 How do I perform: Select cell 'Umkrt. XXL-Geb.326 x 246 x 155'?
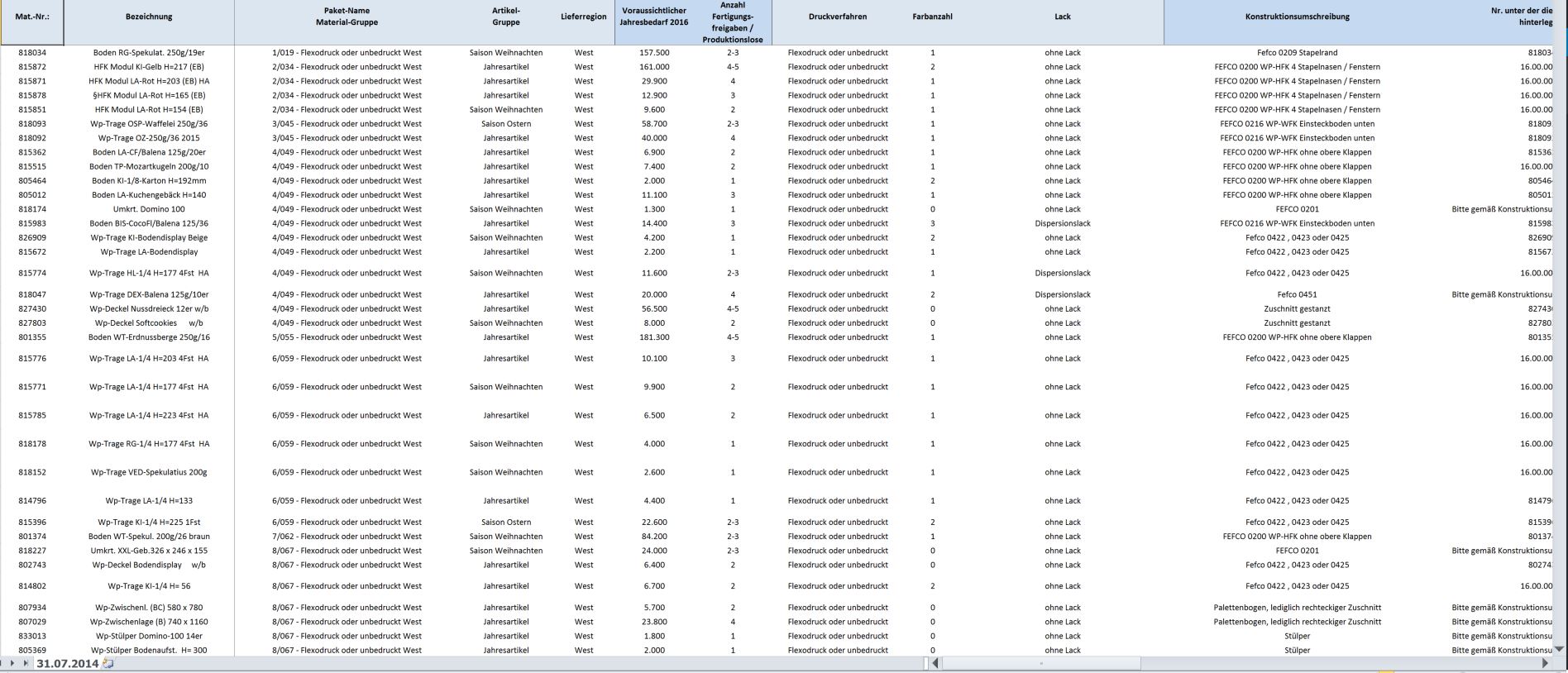tap(149, 551)
